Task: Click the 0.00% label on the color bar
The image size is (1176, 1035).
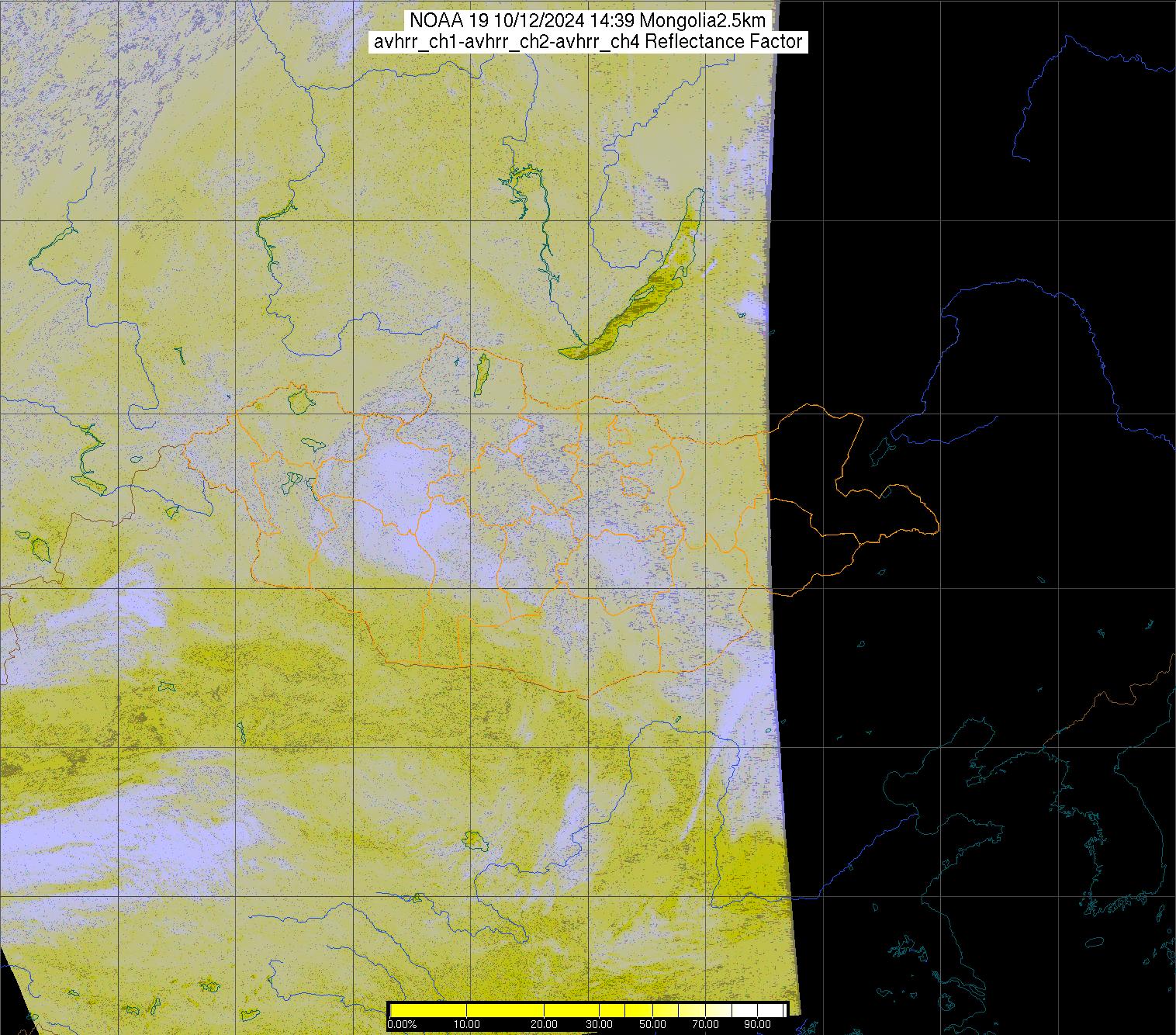Action: [401, 1025]
